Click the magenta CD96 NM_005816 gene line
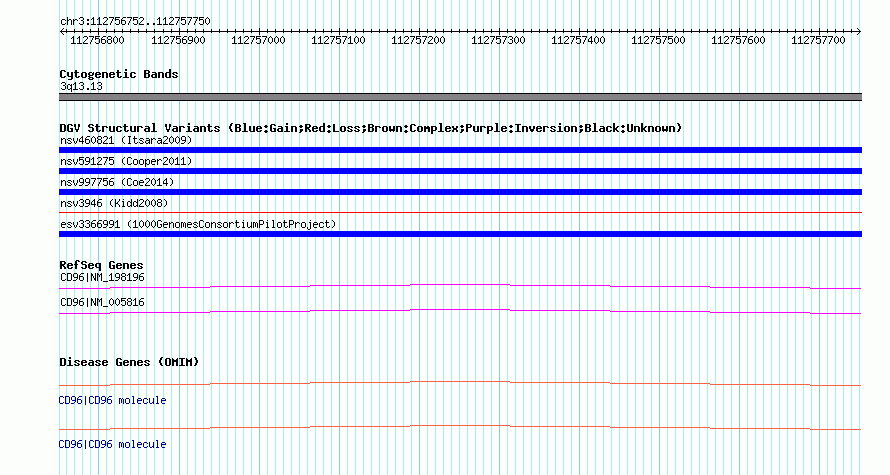890x475 pixels. (460, 312)
